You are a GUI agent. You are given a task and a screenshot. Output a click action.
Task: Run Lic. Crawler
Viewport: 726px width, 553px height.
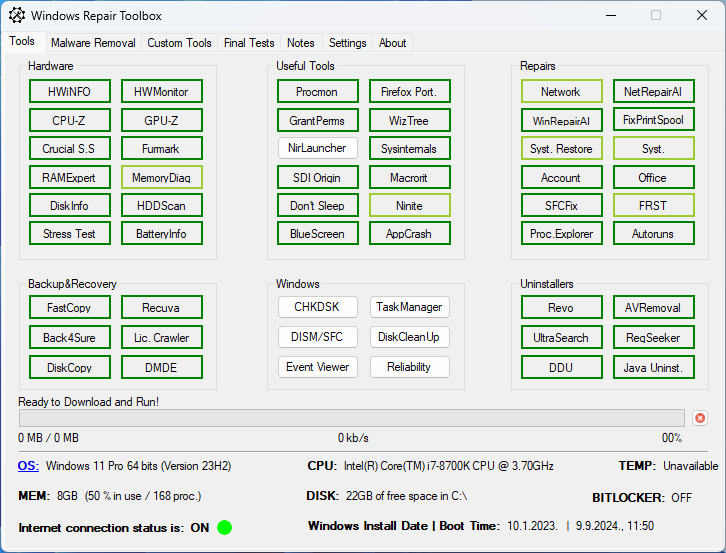tap(162, 337)
